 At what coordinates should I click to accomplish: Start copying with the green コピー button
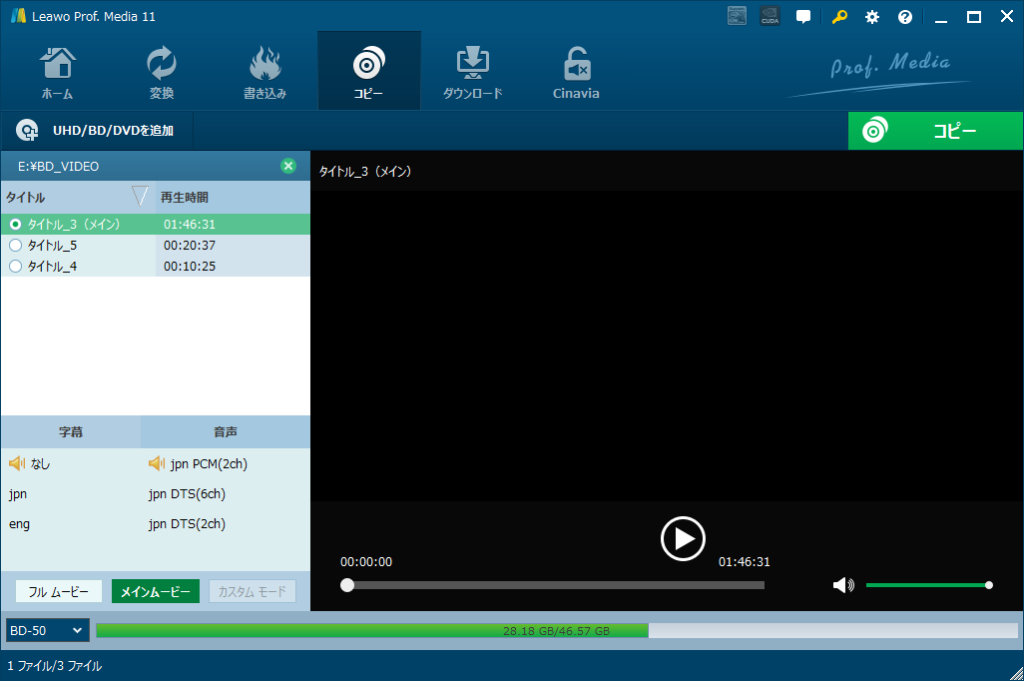click(x=935, y=131)
